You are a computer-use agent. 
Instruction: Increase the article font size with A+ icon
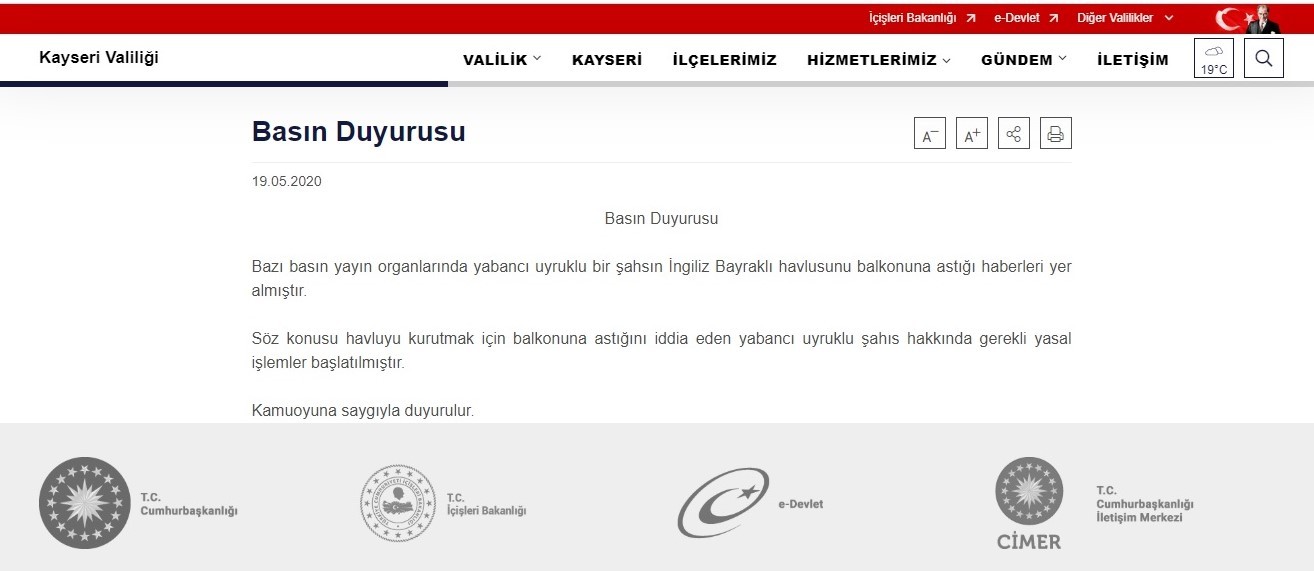[972, 133]
